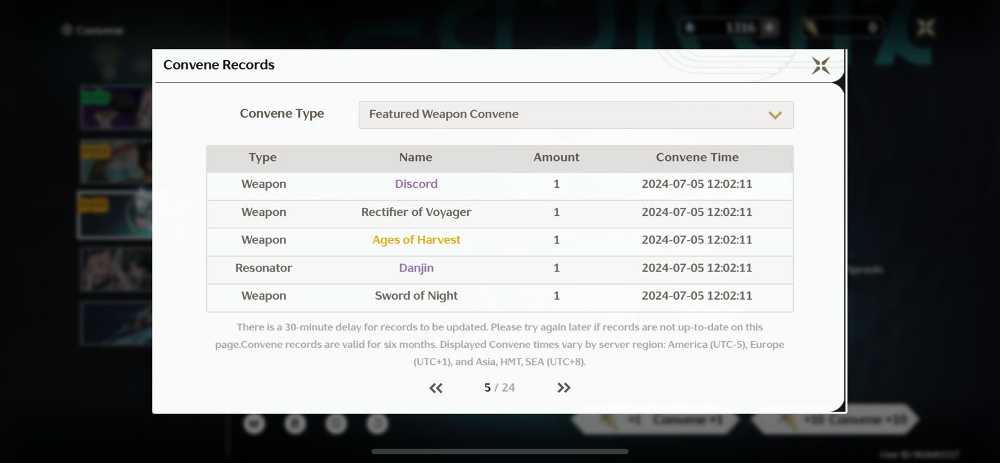Image resolution: width=1000 pixels, height=463 pixels.
Task: Click Weapon type in Ages of Harvest row
Action: [x=263, y=240]
